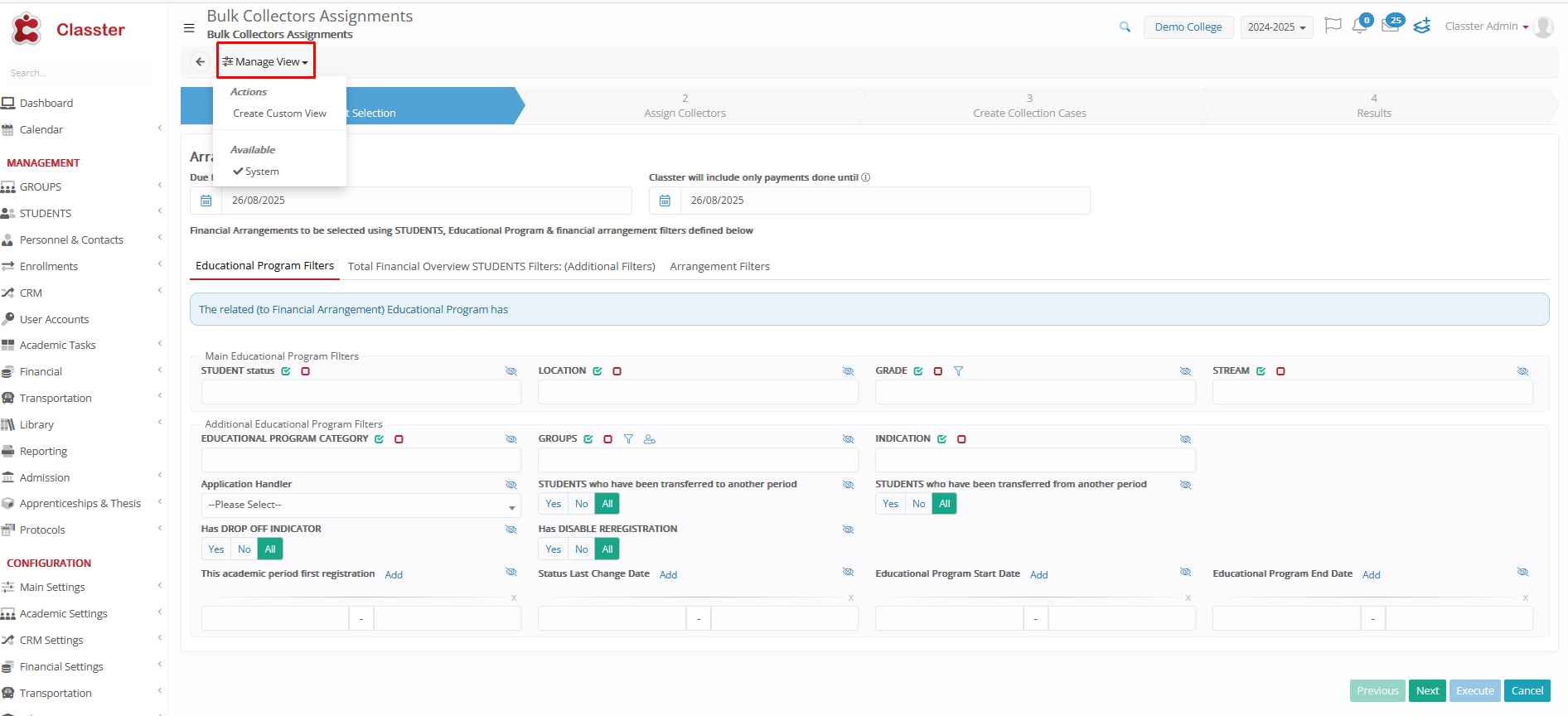Click the EDUCATIONAL PROGRAM CATEGORY input field
This screenshot has height=716, width=1568.
pyautogui.click(x=361, y=461)
